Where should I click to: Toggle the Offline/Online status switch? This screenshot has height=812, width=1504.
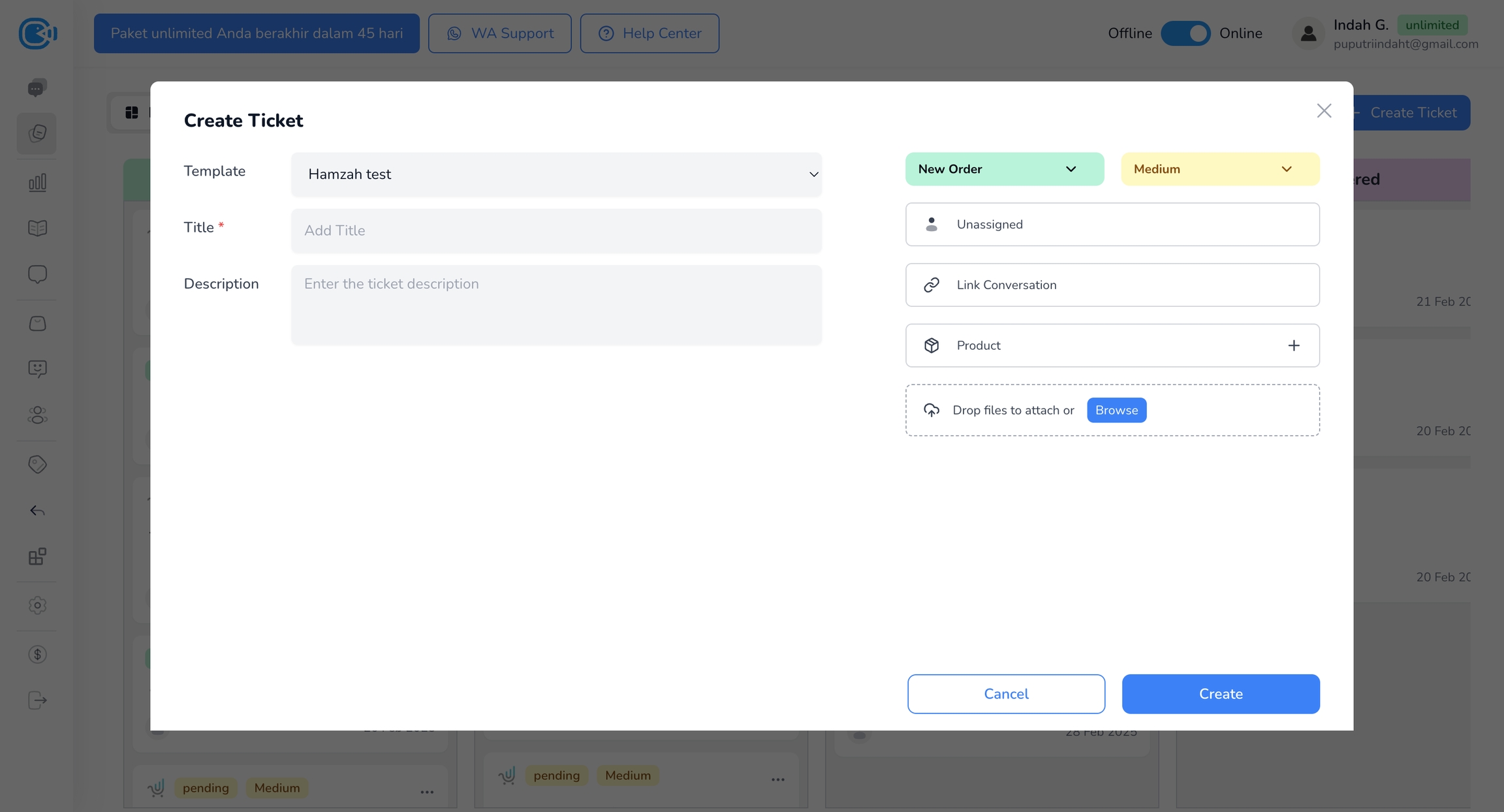click(1185, 33)
